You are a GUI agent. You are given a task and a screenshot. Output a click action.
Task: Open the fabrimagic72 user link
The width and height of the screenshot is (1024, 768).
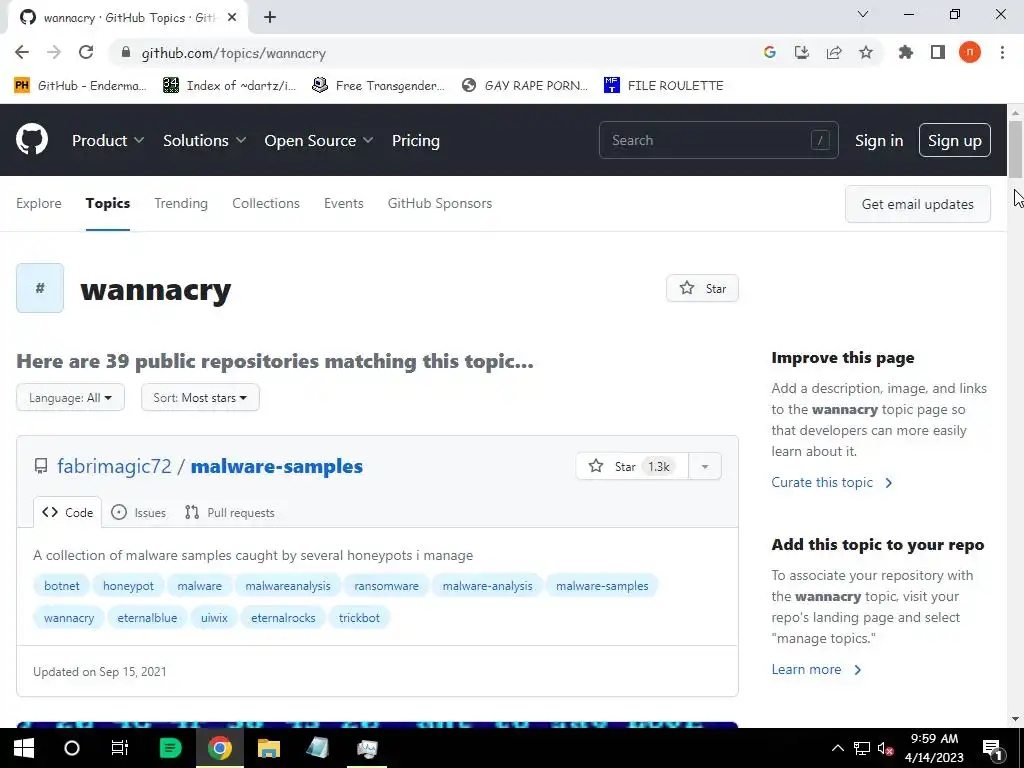tap(114, 466)
